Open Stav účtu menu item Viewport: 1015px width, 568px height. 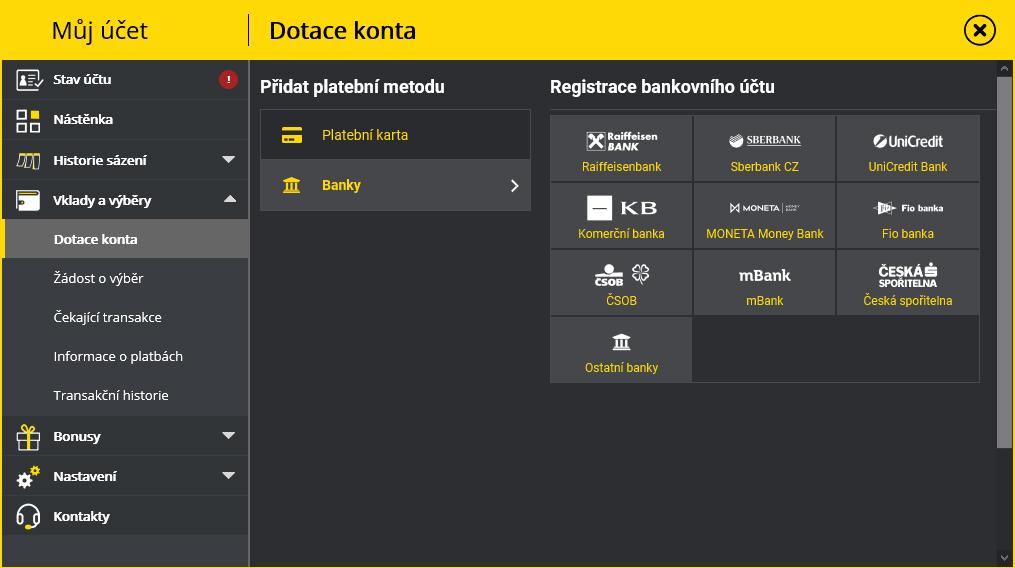126,80
